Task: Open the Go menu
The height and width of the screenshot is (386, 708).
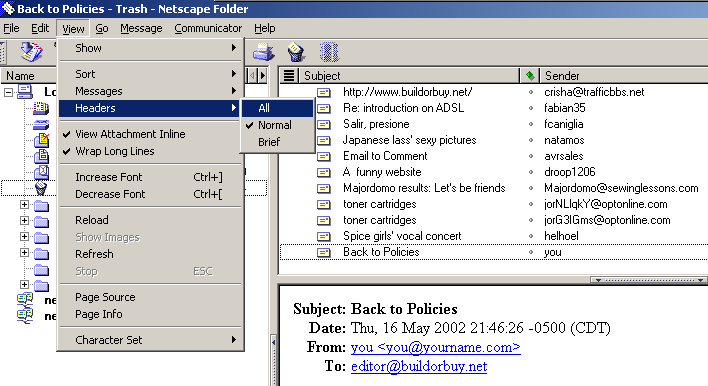Action: [x=102, y=28]
